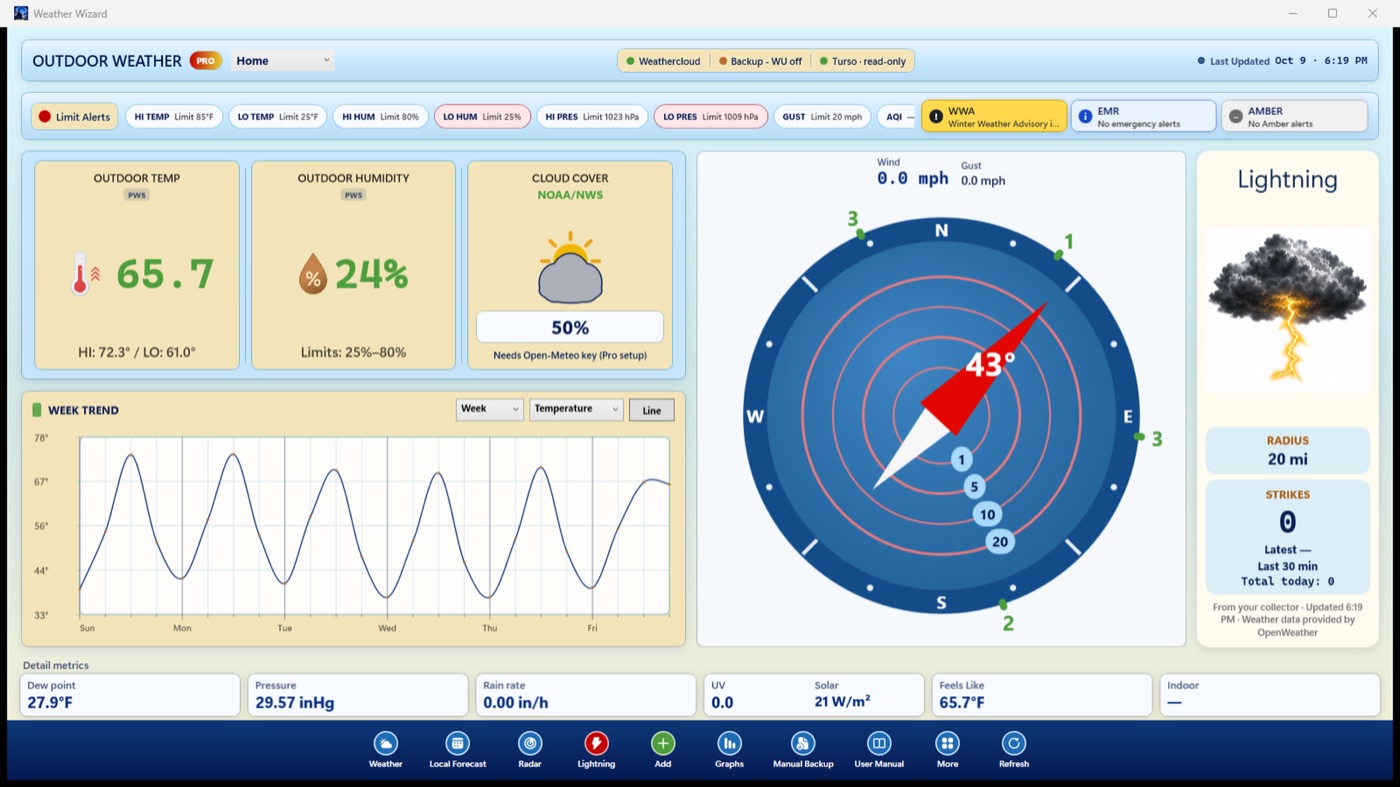Click the Weather Wizard title bar icon
The height and width of the screenshot is (787, 1400).
point(21,13)
